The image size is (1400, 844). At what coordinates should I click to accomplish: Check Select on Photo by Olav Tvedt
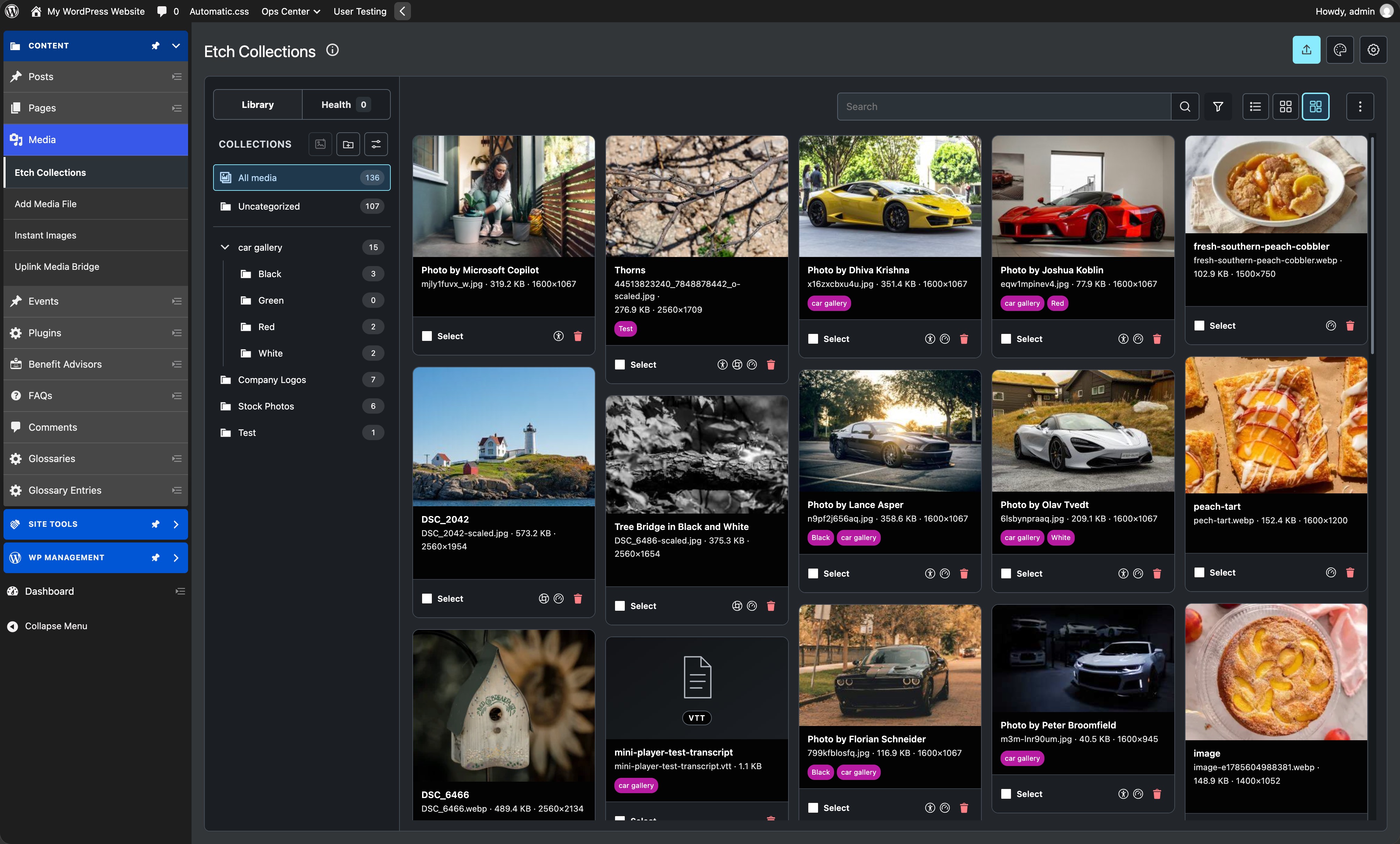point(1006,574)
